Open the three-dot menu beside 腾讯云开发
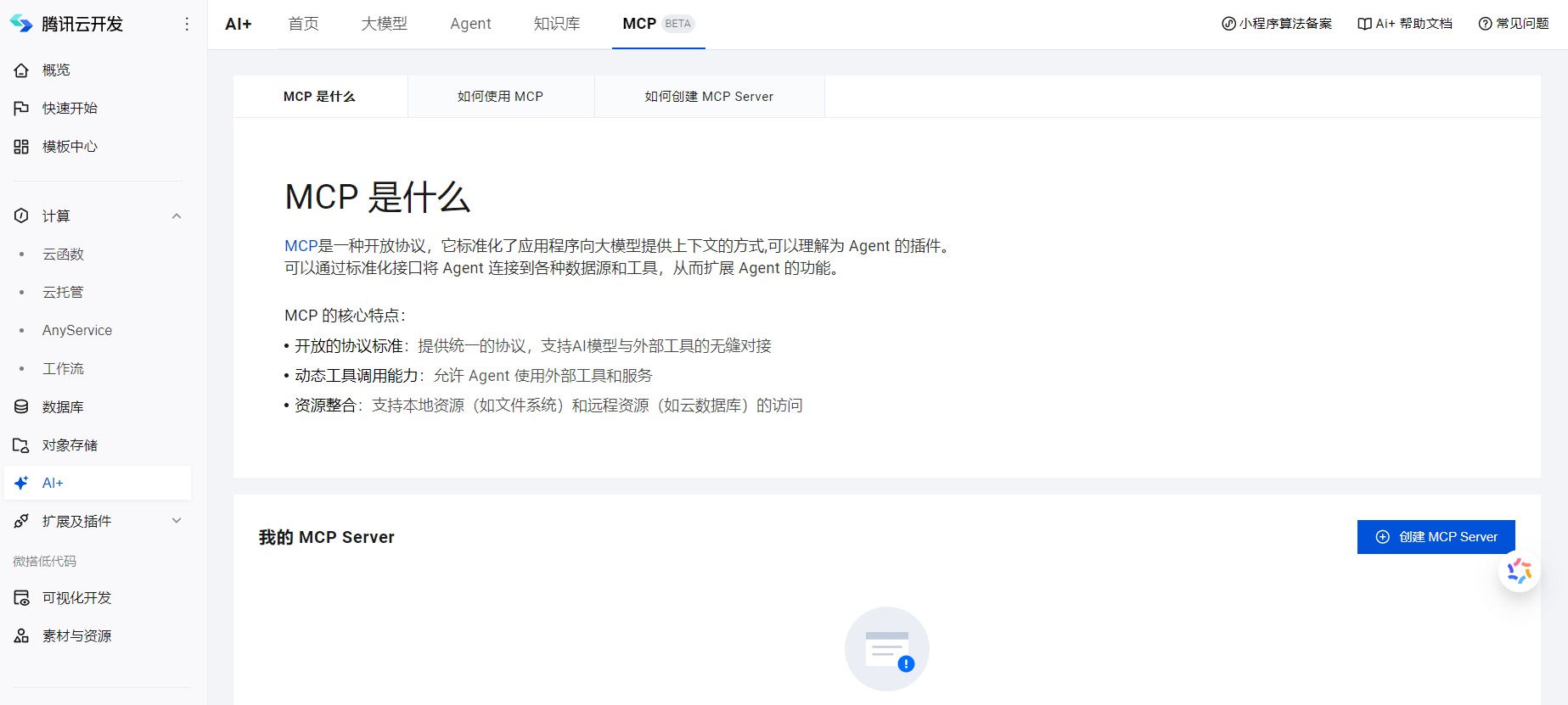 tap(187, 24)
